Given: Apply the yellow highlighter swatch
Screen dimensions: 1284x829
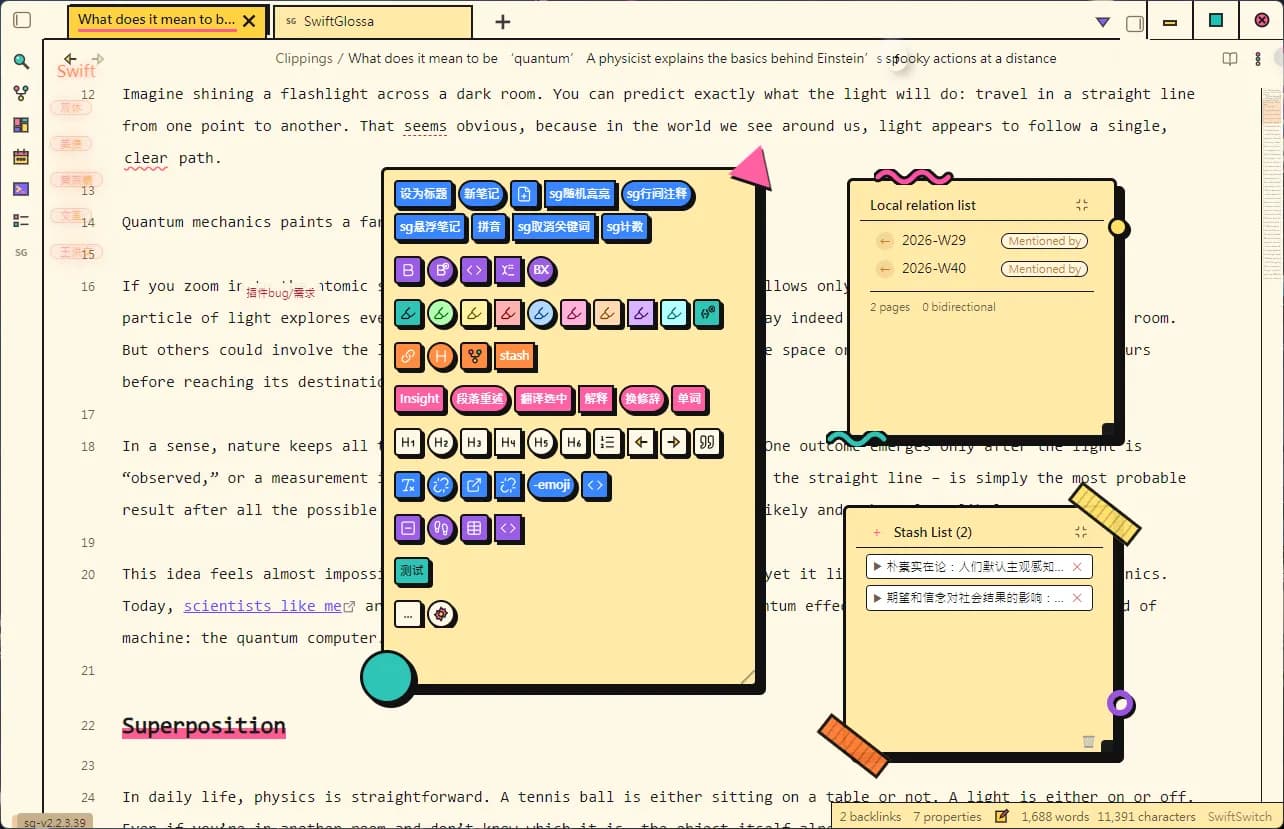Looking at the screenshot, I should point(474,314).
